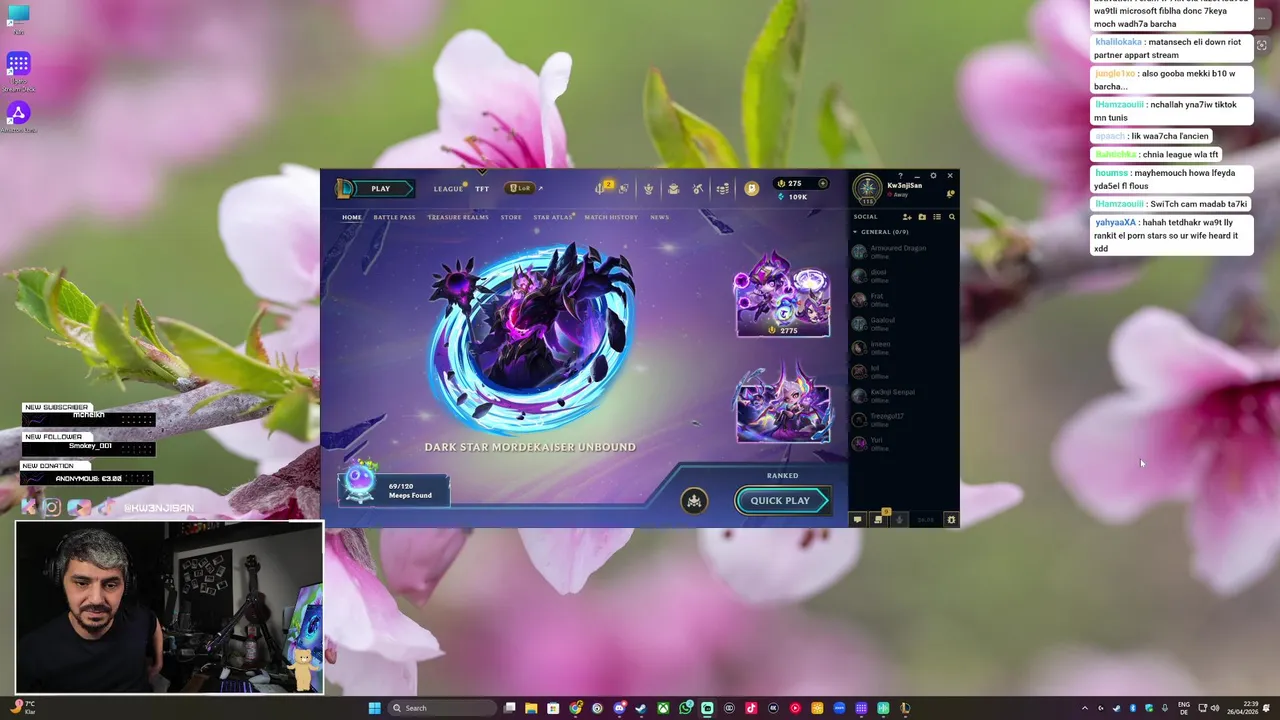
Task: Open the LoR external link badge
Action: point(522,188)
